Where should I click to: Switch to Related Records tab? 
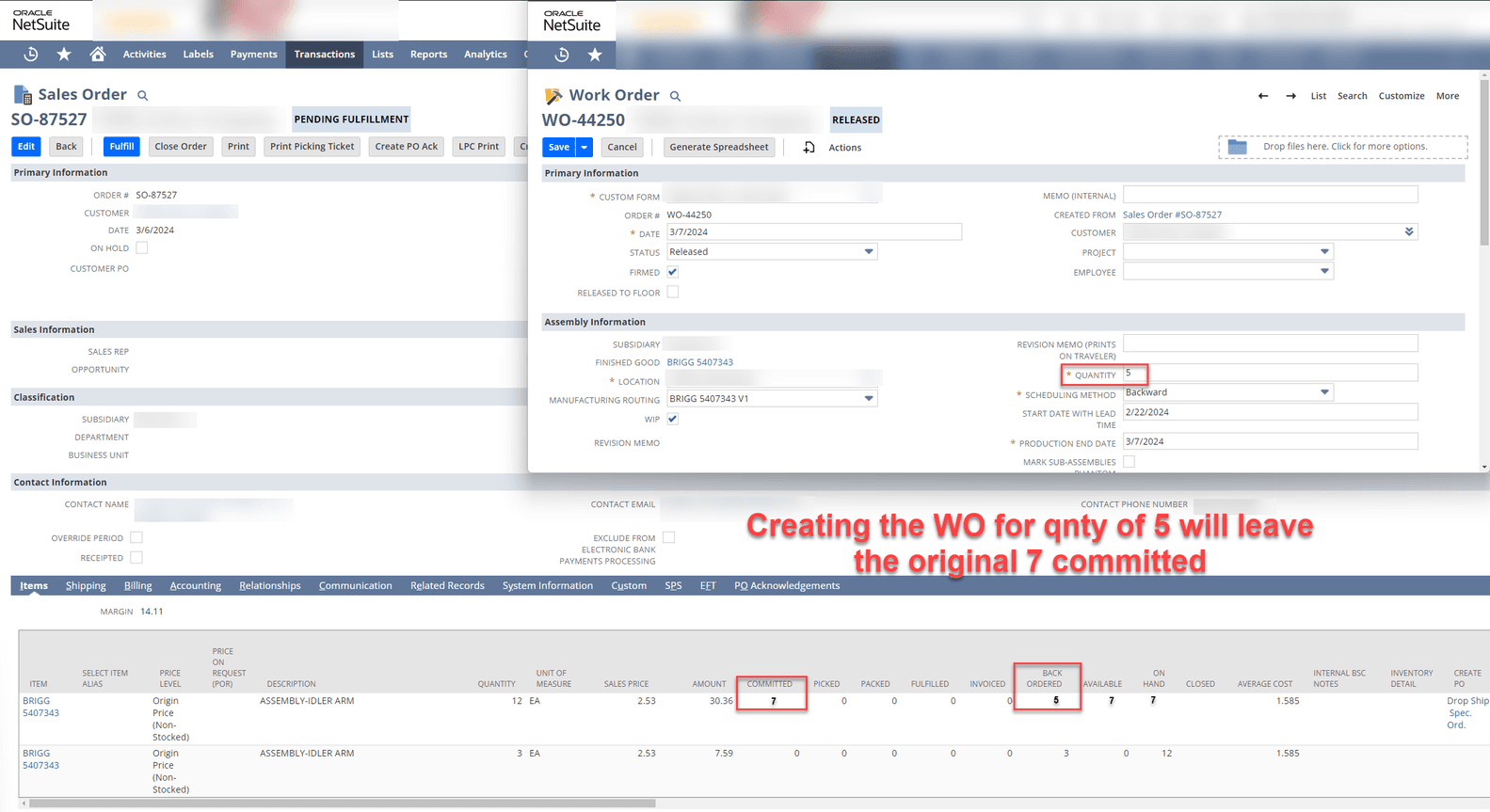coord(447,585)
